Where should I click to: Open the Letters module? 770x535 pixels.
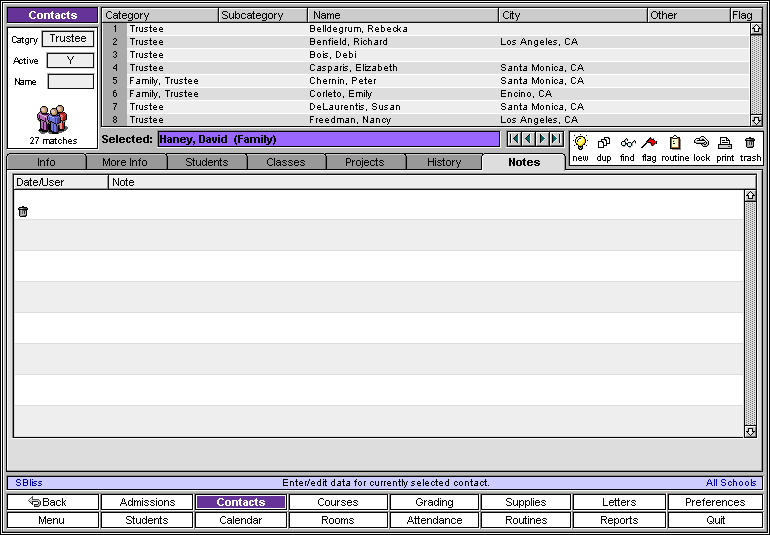click(619, 502)
